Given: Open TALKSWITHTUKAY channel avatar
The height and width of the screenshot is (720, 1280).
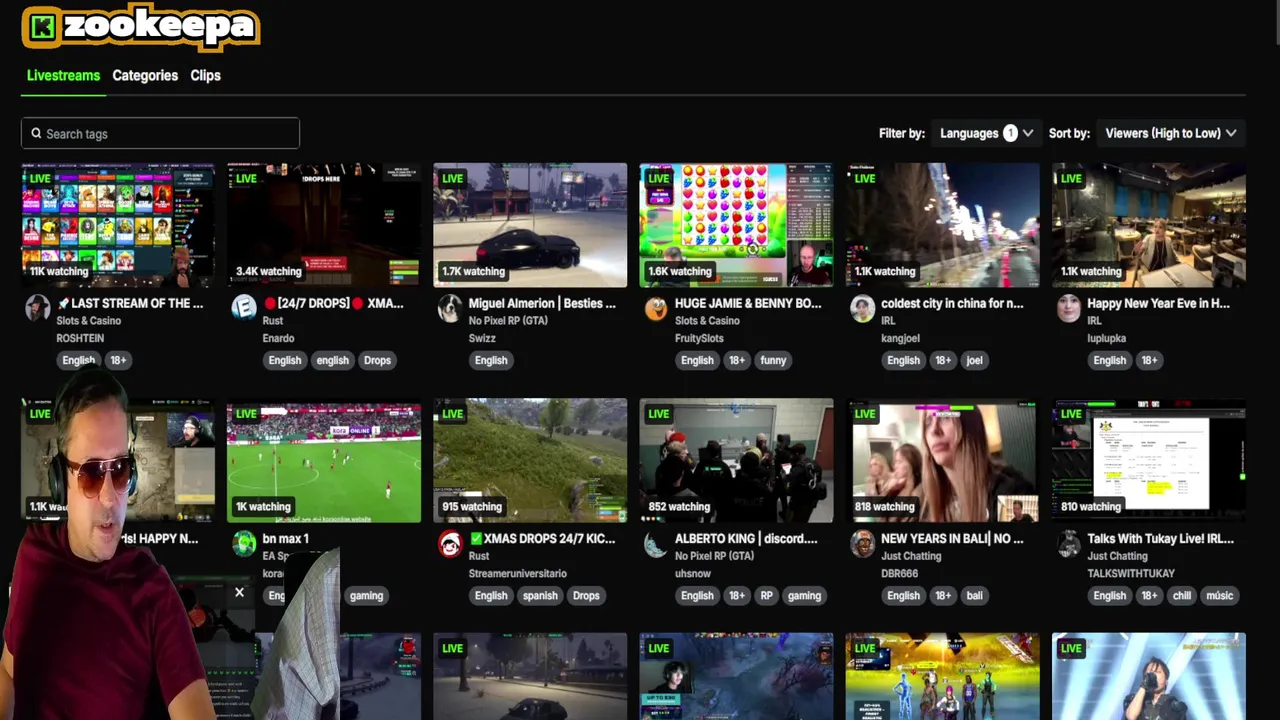Looking at the screenshot, I should click(x=1068, y=543).
